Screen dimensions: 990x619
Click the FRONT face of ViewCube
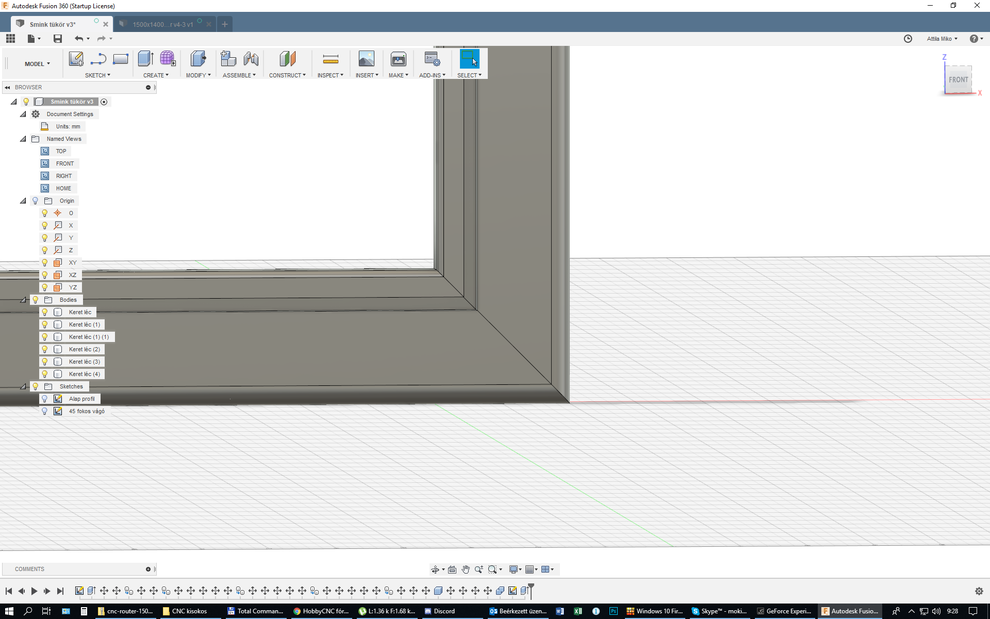tap(958, 80)
